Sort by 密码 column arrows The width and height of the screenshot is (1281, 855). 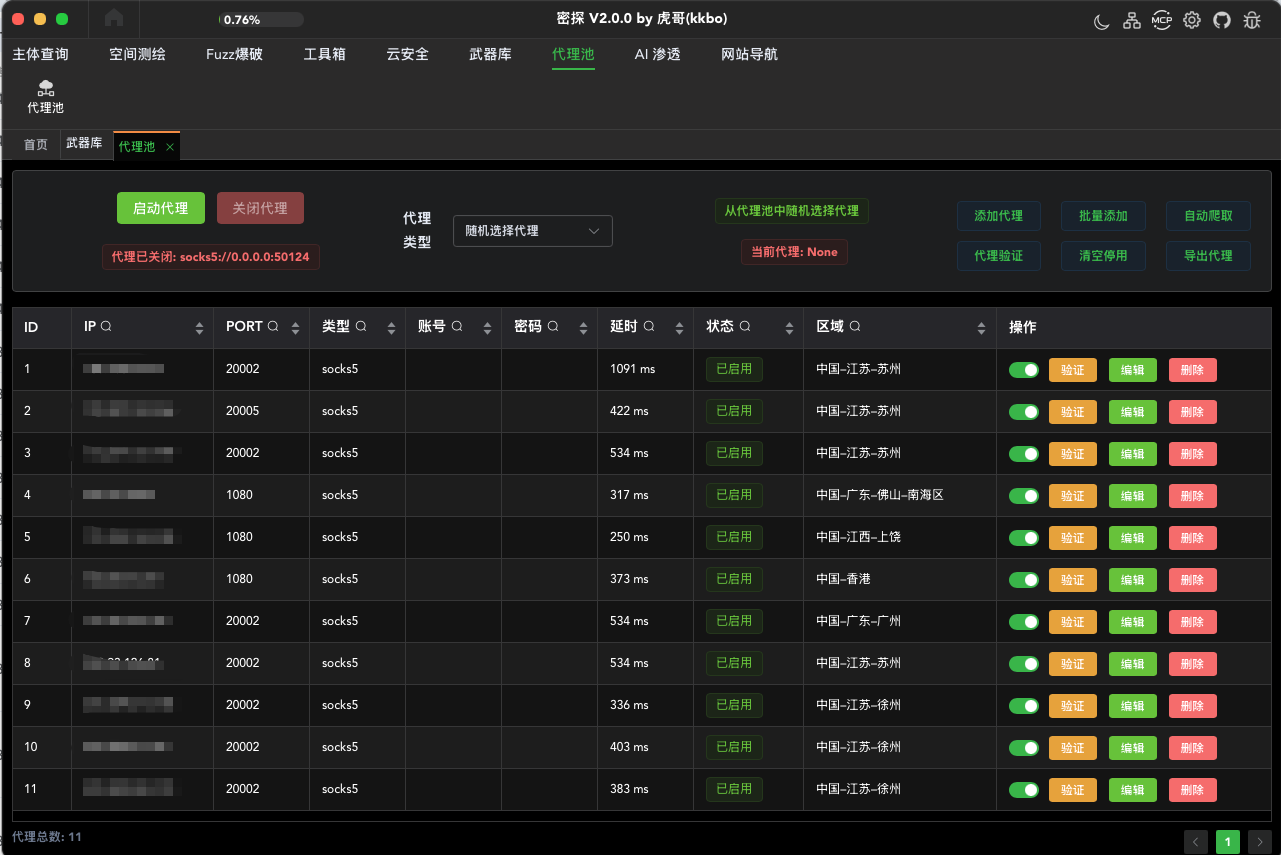[x=584, y=328]
